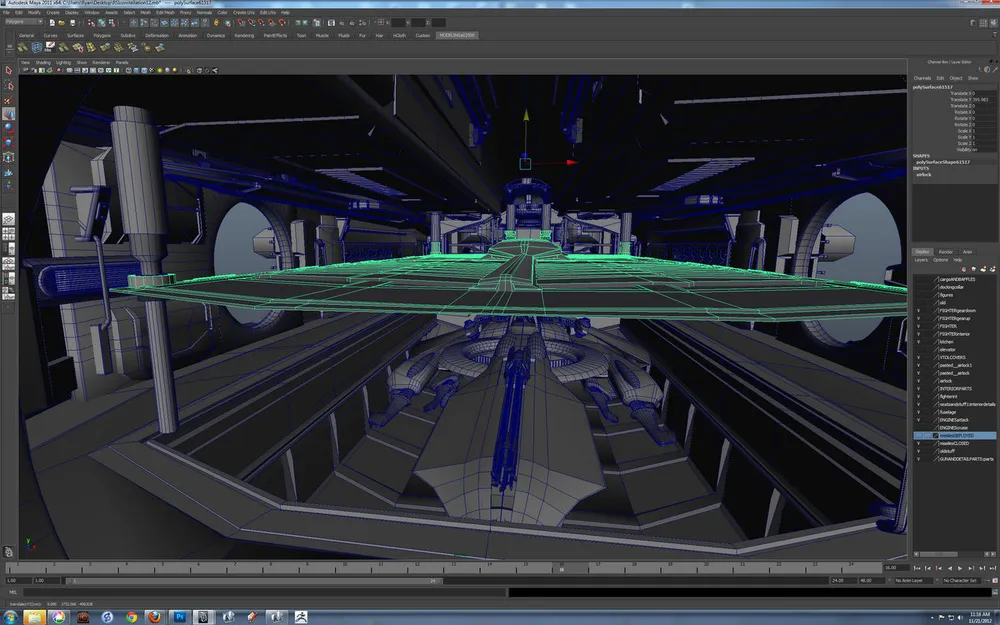Screen dimensions: 1000x625
Task: Click the Select arrow tool in toolbox
Action: [8, 71]
